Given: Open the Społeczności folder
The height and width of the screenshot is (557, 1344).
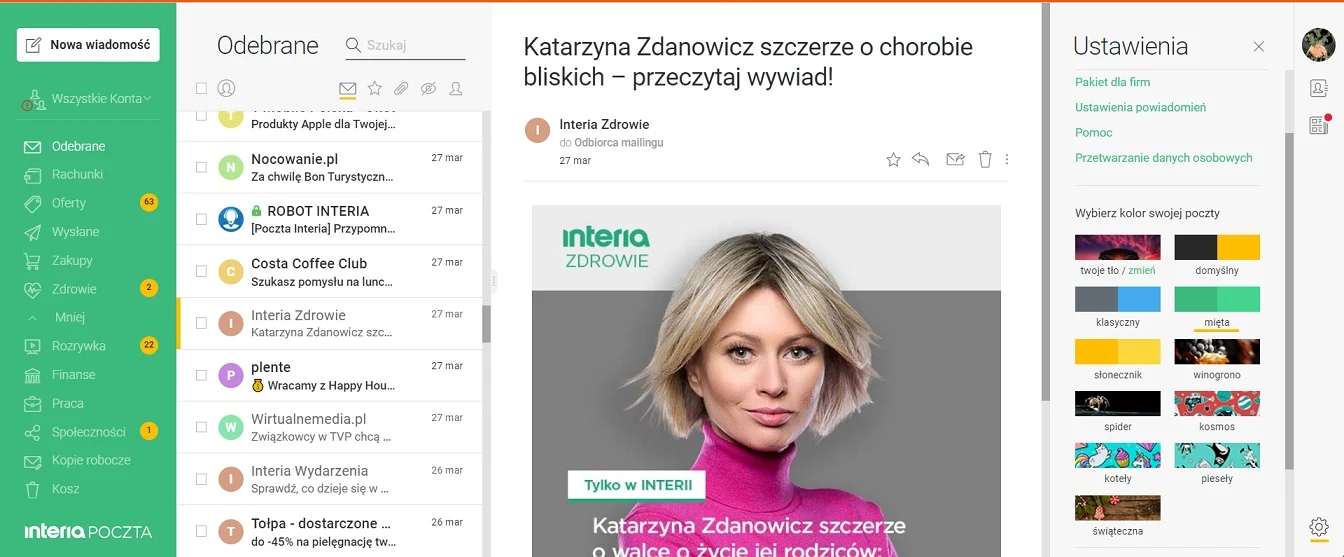Looking at the screenshot, I should click(88, 432).
